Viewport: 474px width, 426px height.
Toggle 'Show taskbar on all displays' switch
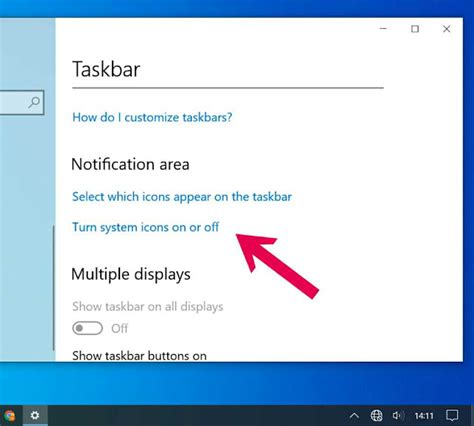[87, 328]
